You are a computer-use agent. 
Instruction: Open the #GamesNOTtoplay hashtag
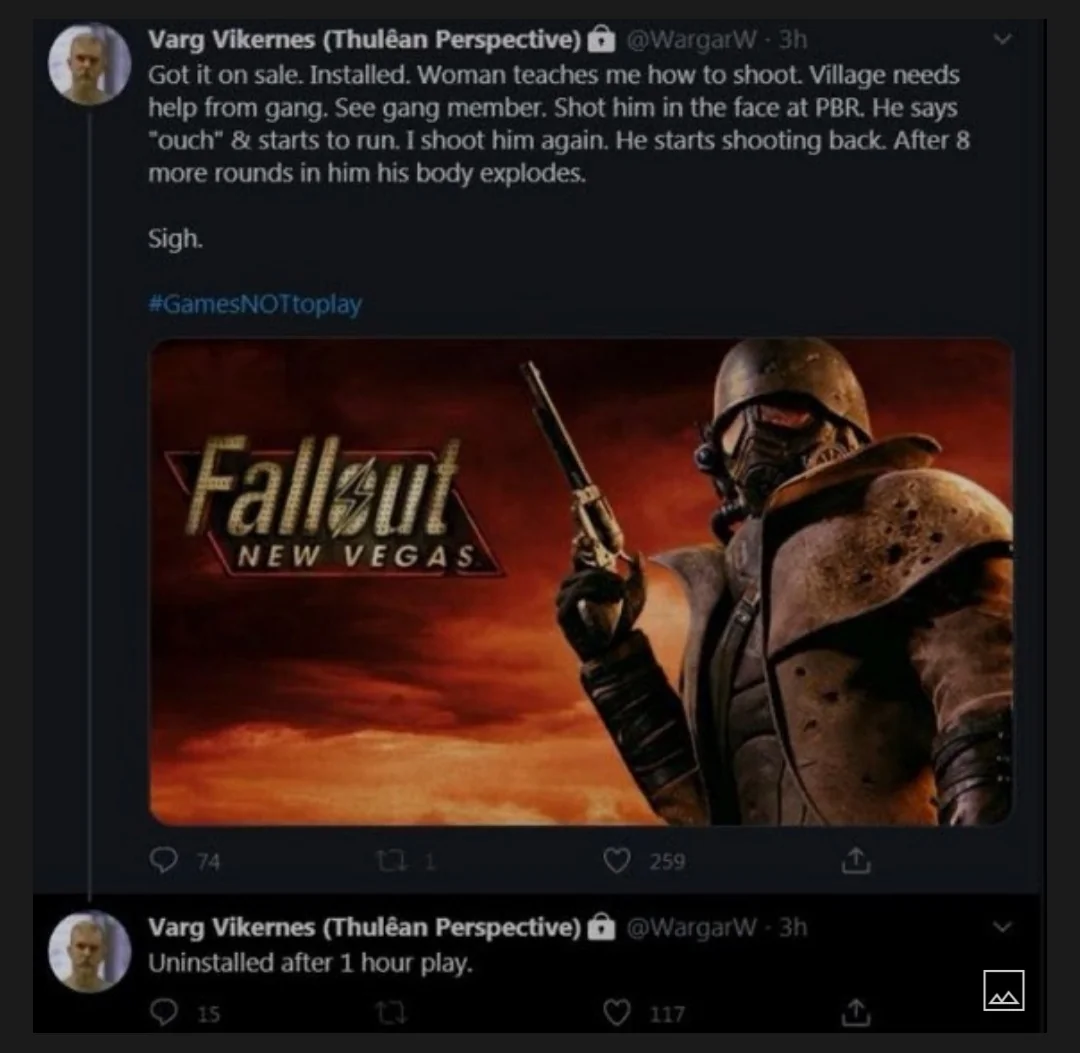coord(255,304)
